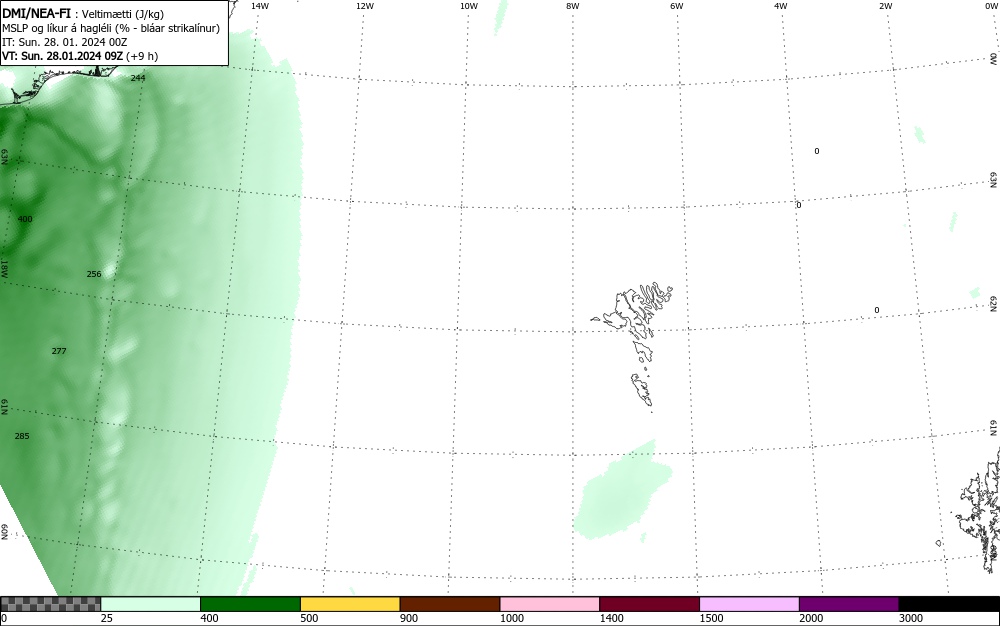Click the 900 tick label on the legend
The image size is (1000, 626).
coord(409,618)
